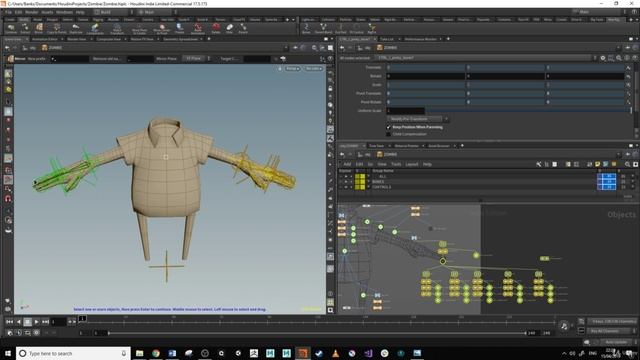
Task: Click the ZOMBIE path button in network editor
Action: 387,154
